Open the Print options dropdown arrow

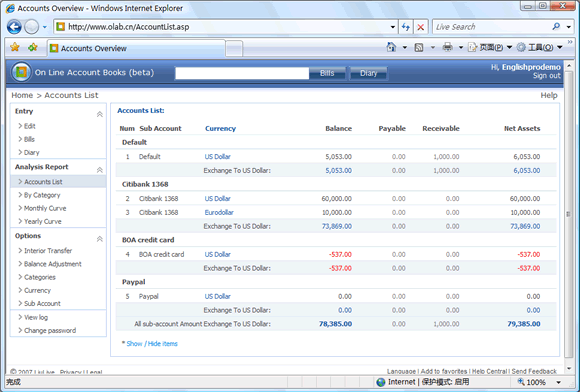pos(461,48)
